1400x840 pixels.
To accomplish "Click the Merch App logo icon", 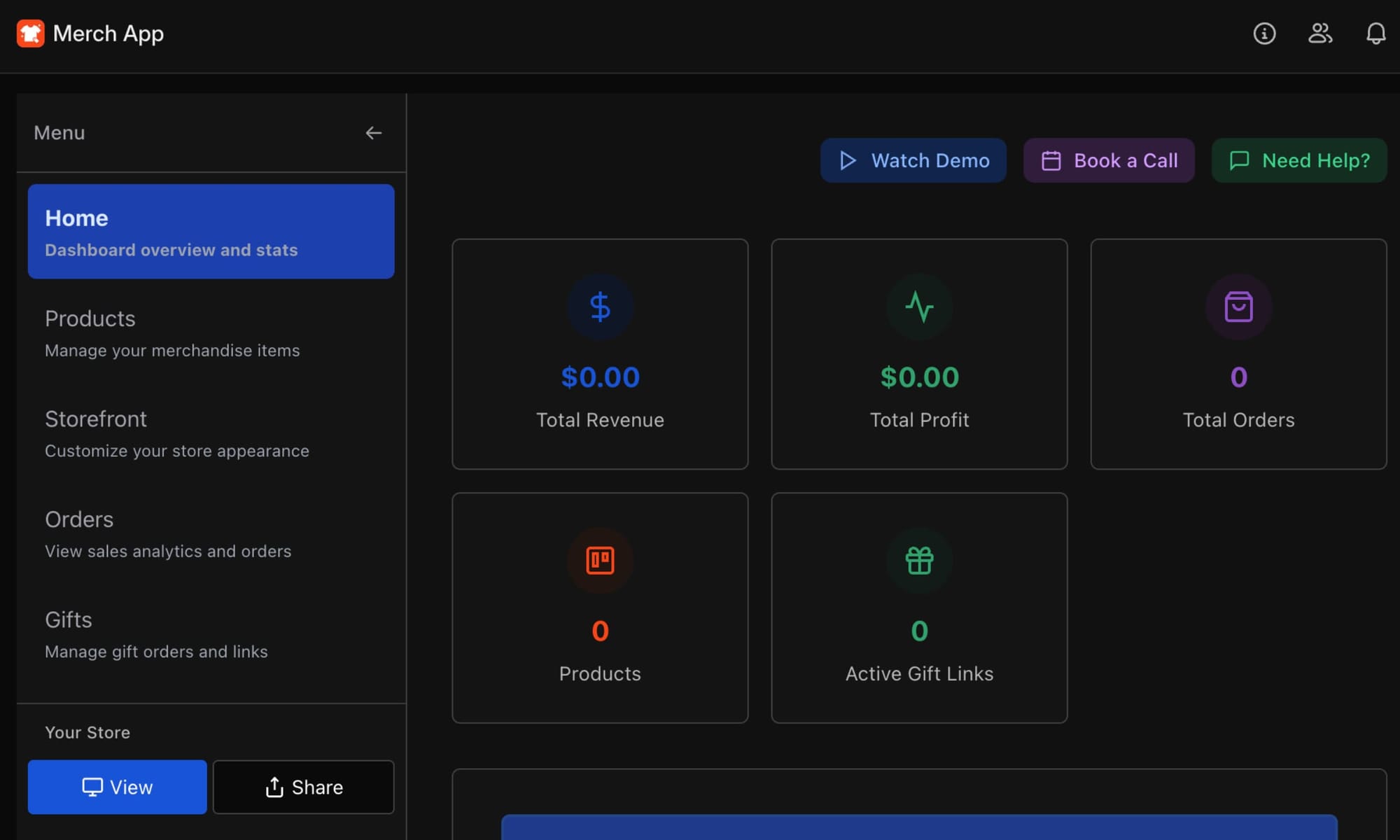I will [x=30, y=34].
